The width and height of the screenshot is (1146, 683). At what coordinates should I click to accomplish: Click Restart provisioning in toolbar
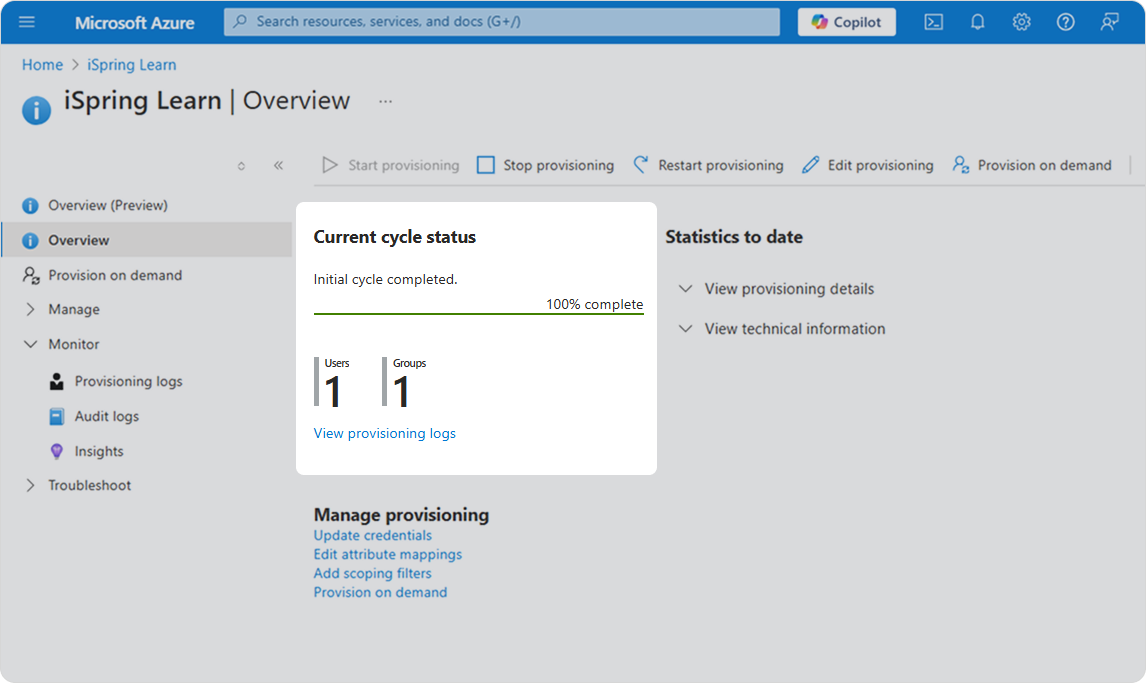708,165
